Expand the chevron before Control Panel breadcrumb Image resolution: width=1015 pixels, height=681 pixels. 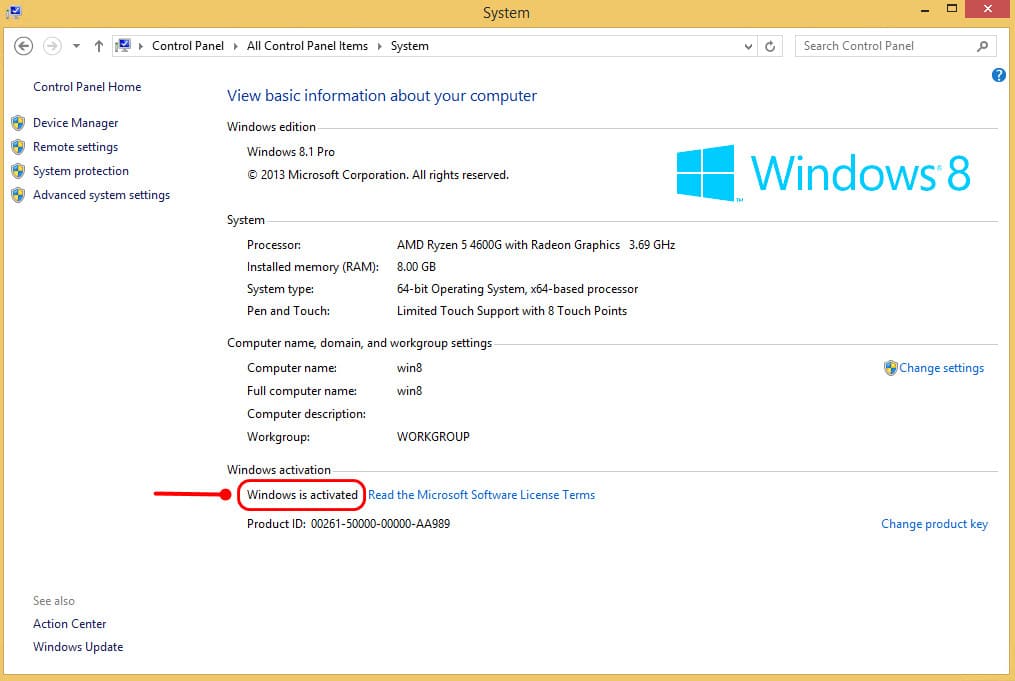140,46
